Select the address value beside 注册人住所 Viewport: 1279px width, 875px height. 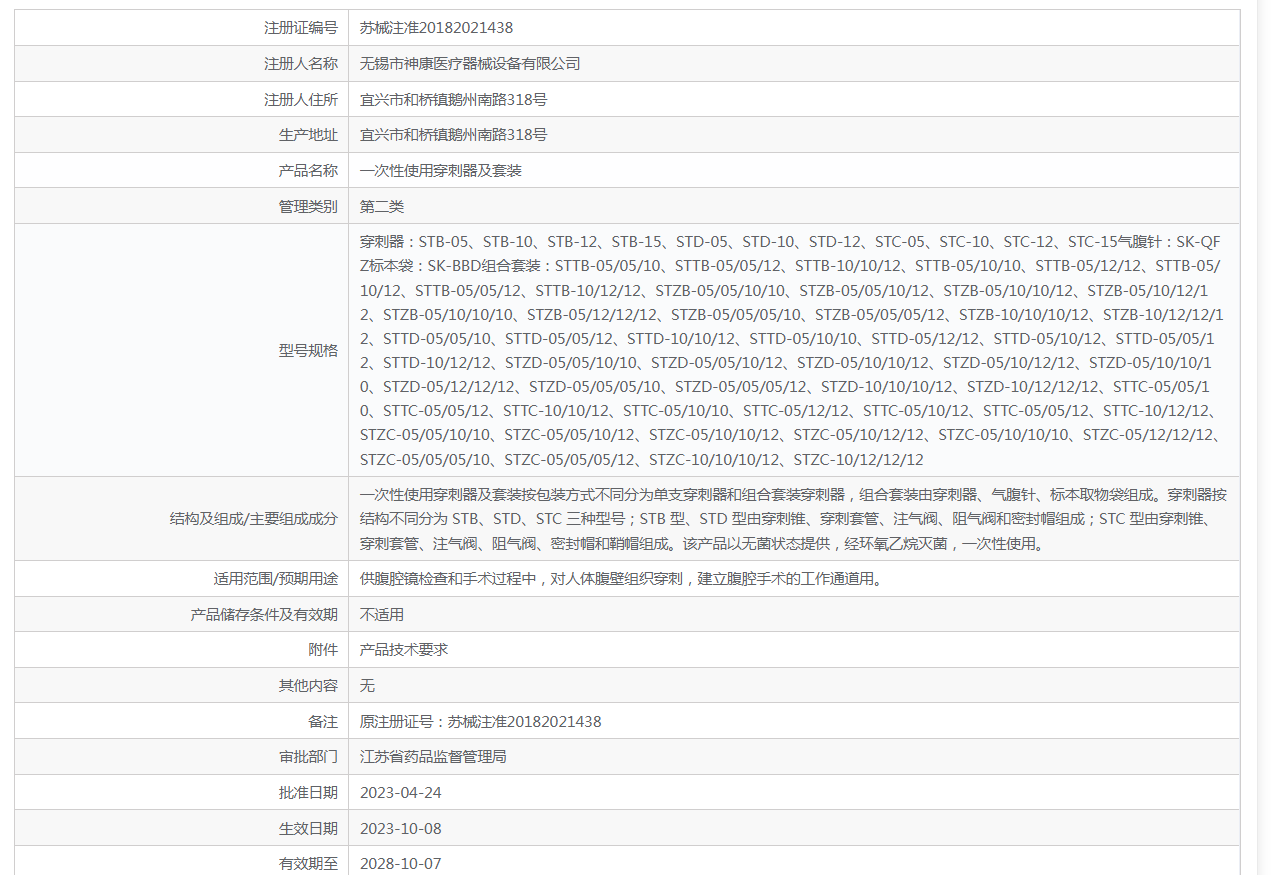point(454,99)
